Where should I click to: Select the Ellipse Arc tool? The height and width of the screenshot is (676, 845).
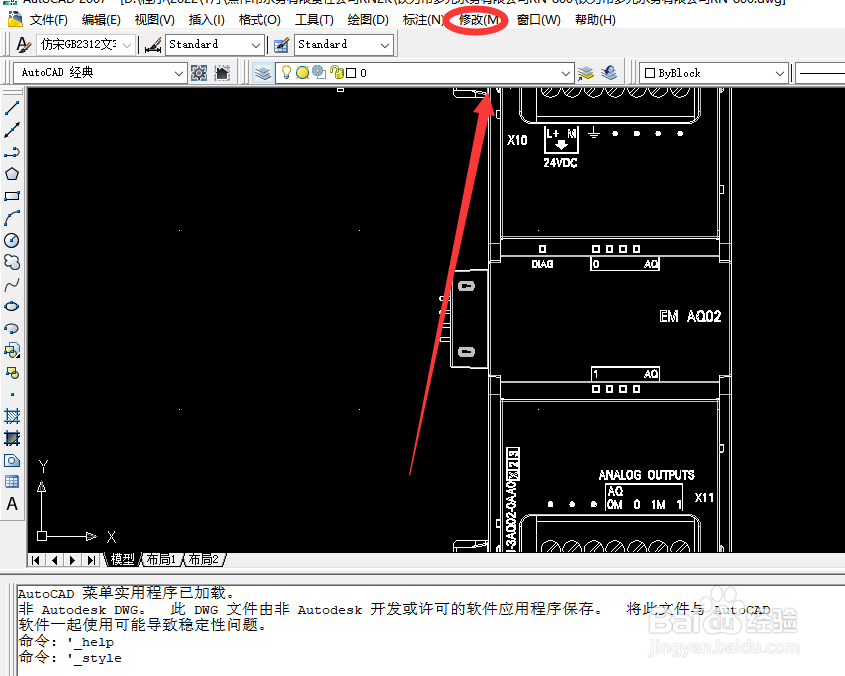tap(12, 328)
